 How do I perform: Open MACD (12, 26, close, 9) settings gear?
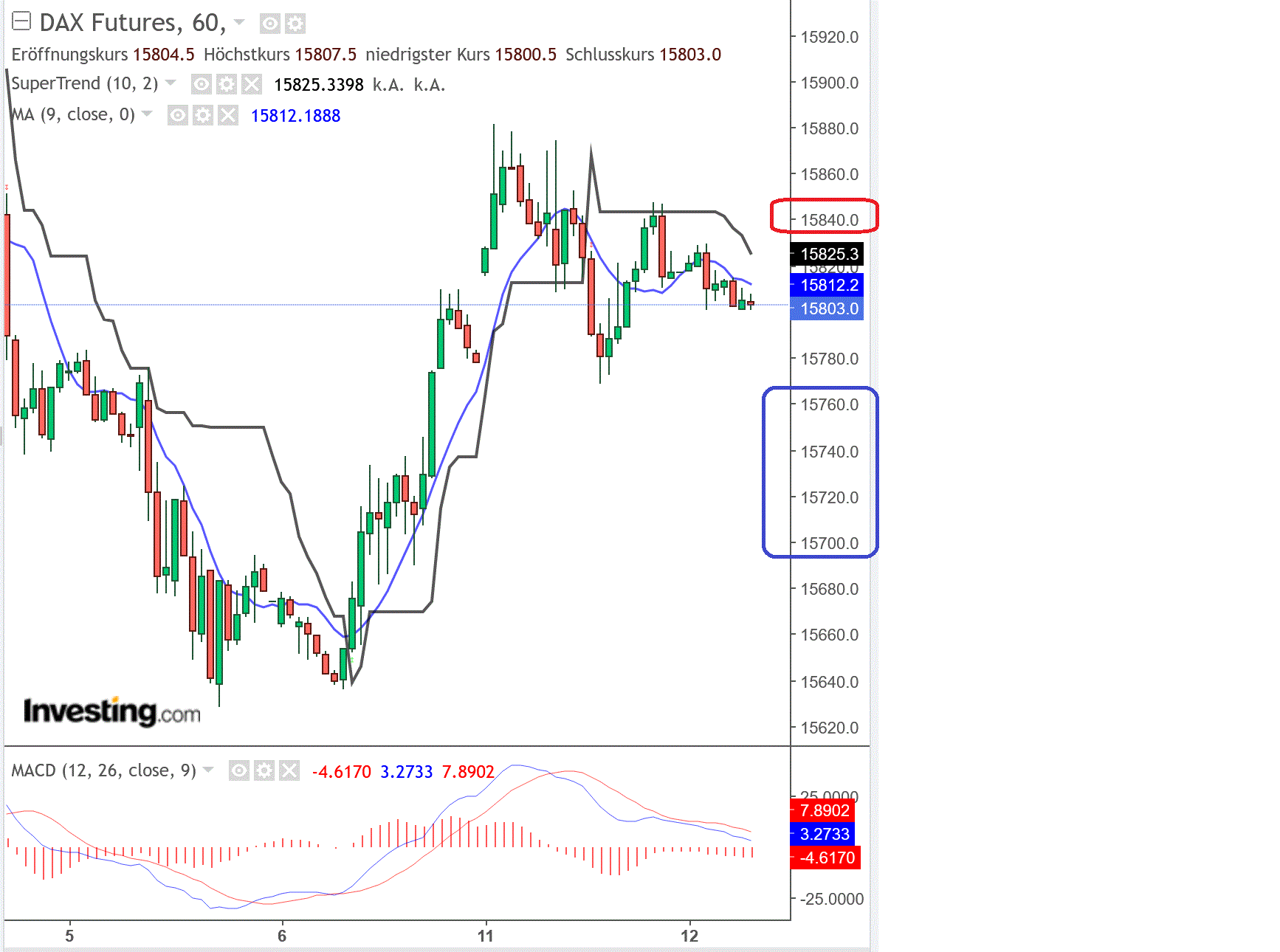(x=264, y=772)
